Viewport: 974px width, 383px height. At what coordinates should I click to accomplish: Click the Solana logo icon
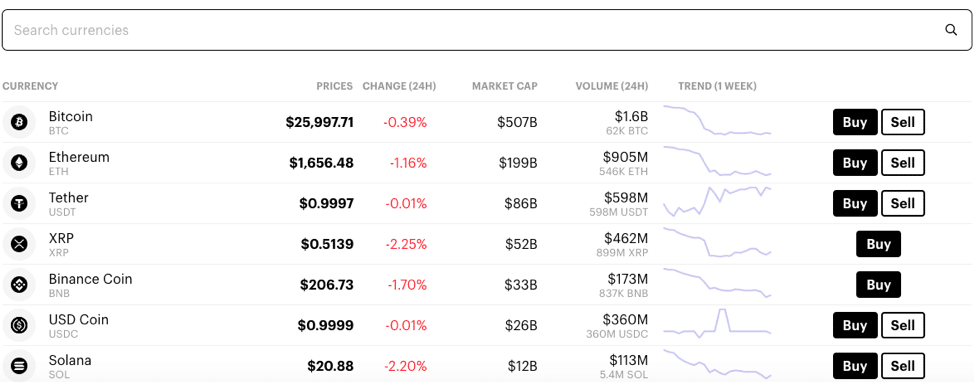tap(19, 366)
